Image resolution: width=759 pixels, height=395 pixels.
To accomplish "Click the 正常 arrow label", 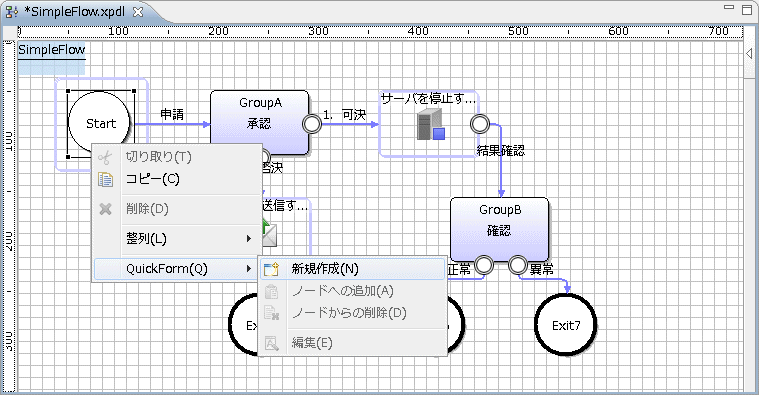I will click(x=459, y=270).
